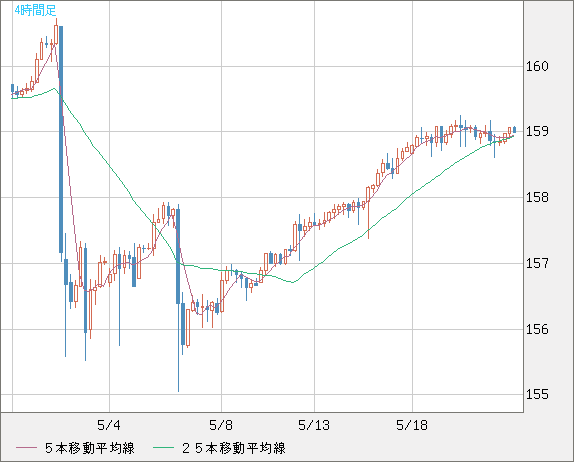
Task: Click the green 25-bar moving average legend swatch
Action: 163,448
